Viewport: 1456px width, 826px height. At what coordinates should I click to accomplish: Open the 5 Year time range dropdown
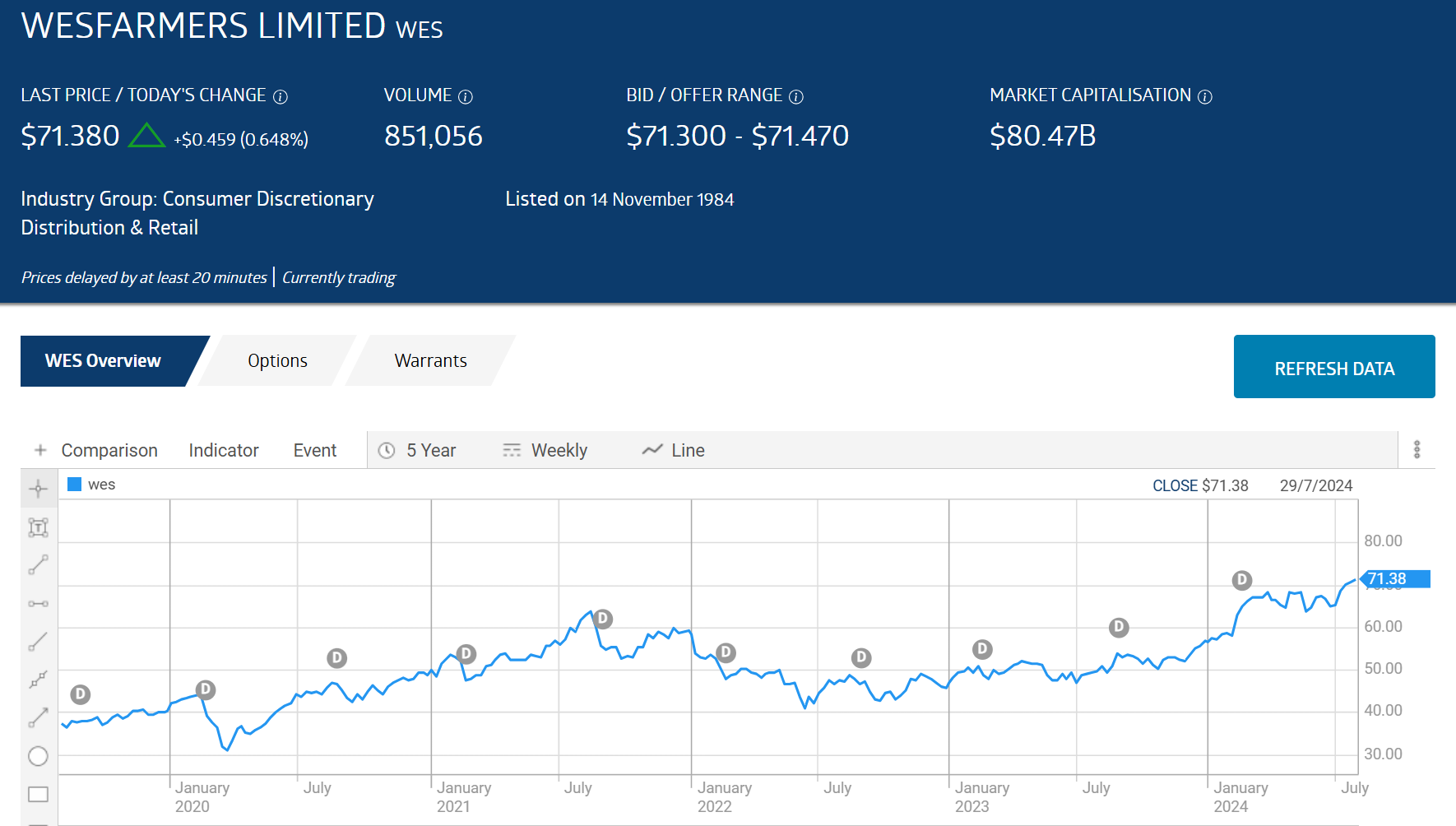pyautogui.click(x=417, y=450)
